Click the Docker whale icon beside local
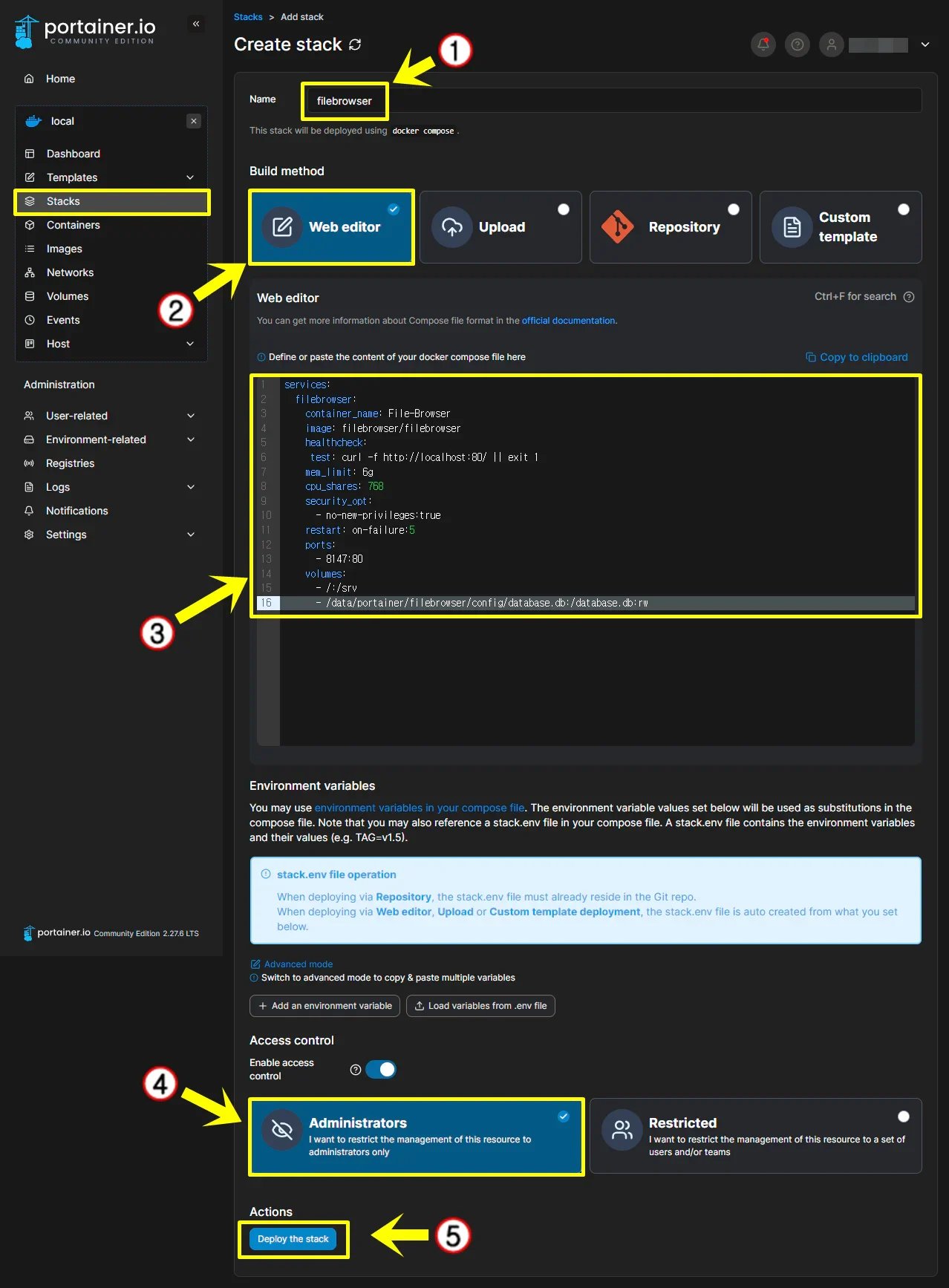Viewport: 949px width, 1288px height. point(33,121)
